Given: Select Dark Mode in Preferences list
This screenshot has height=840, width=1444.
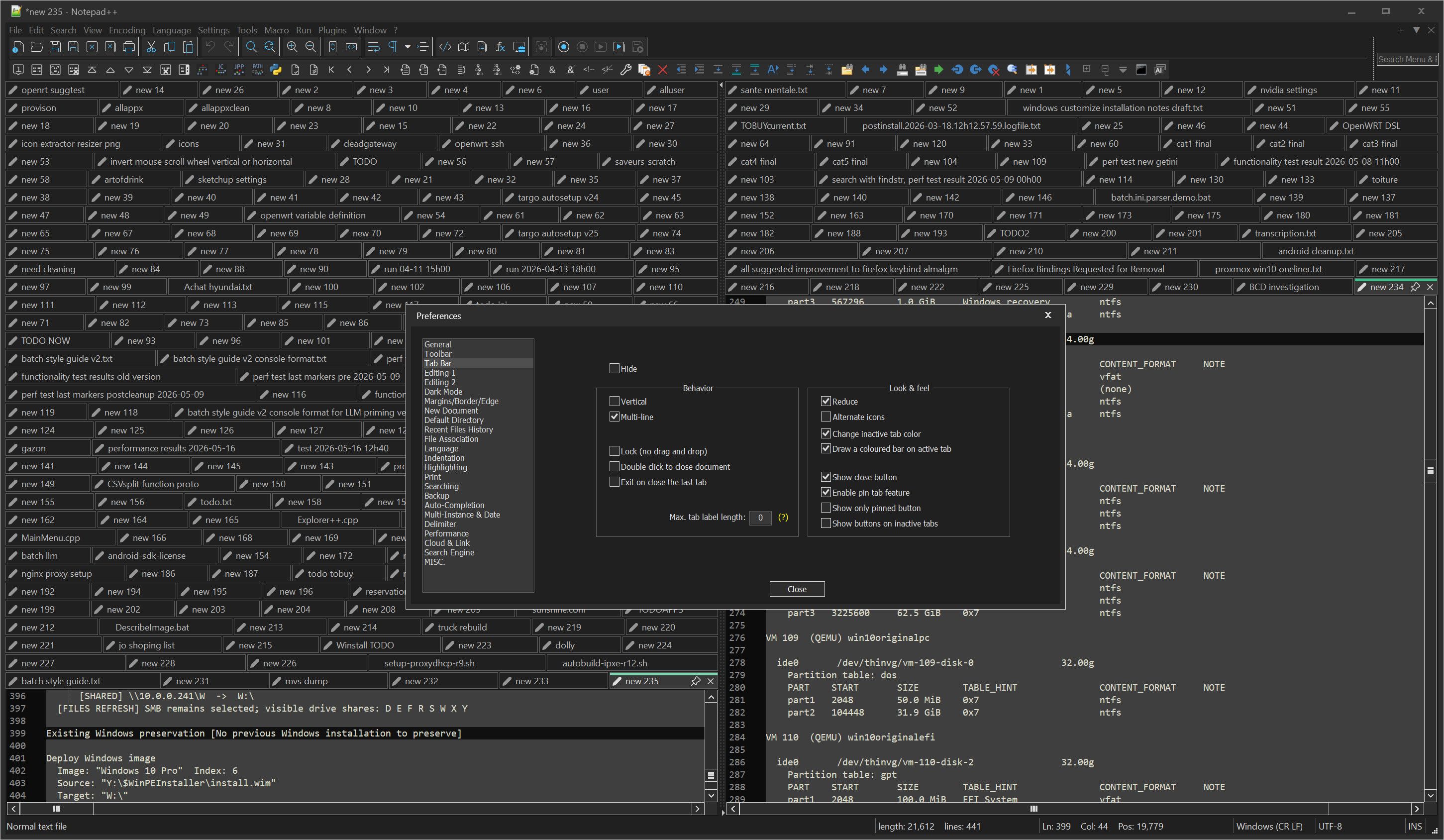Looking at the screenshot, I should point(443,391).
